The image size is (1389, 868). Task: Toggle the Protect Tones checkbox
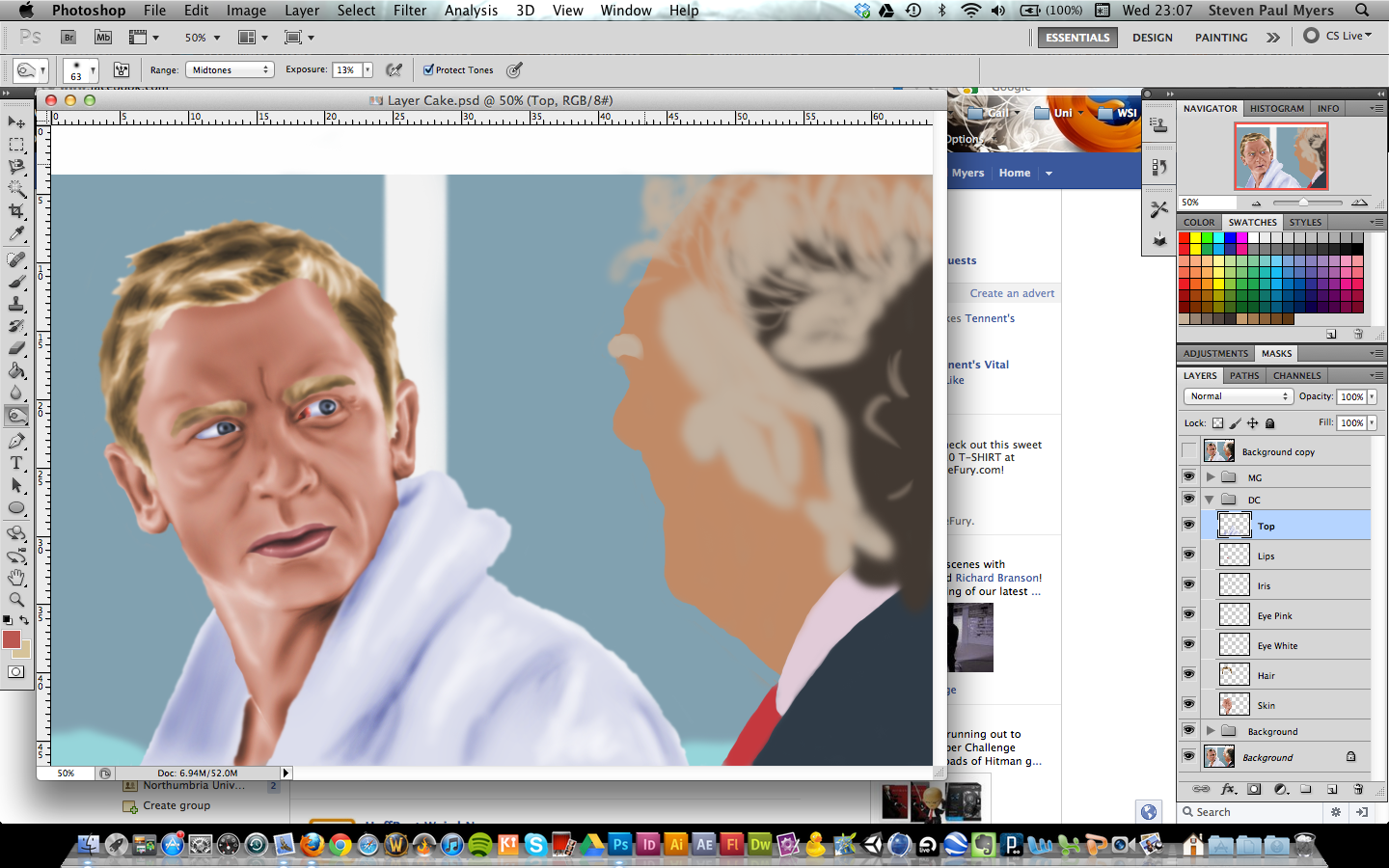pos(428,69)
